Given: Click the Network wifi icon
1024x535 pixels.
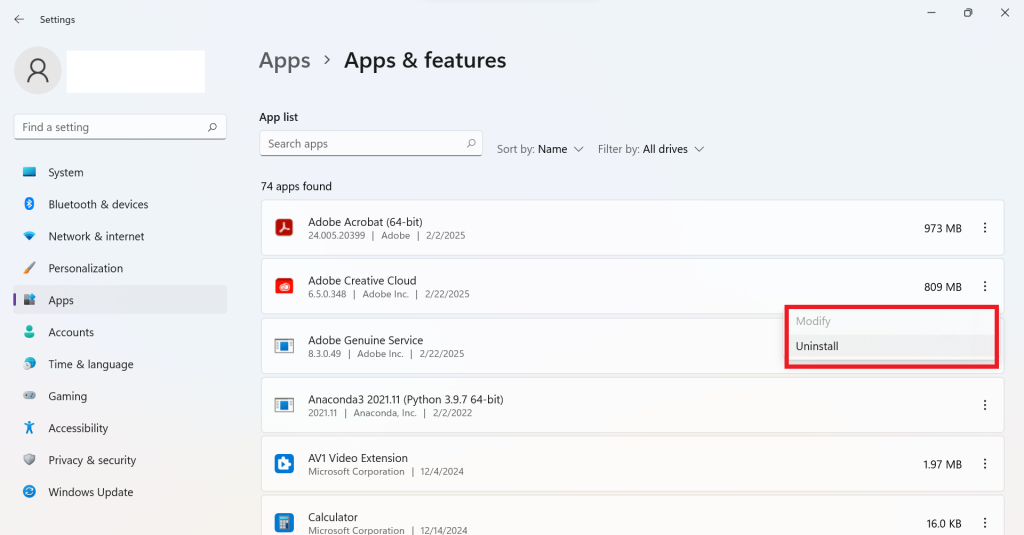Looking at the screenshot, I should tap(29, 236).
